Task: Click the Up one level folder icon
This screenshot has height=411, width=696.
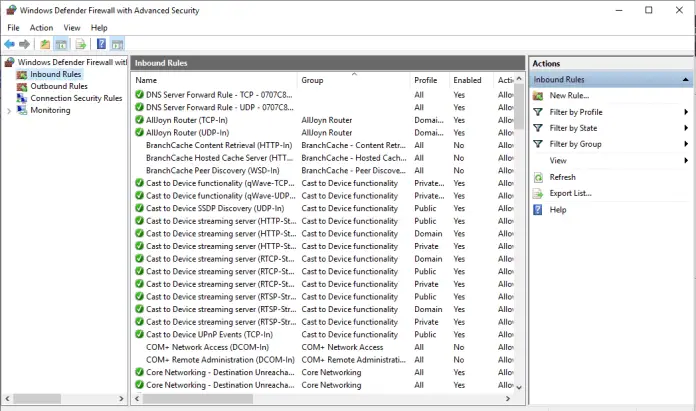Action: point(45,44)
